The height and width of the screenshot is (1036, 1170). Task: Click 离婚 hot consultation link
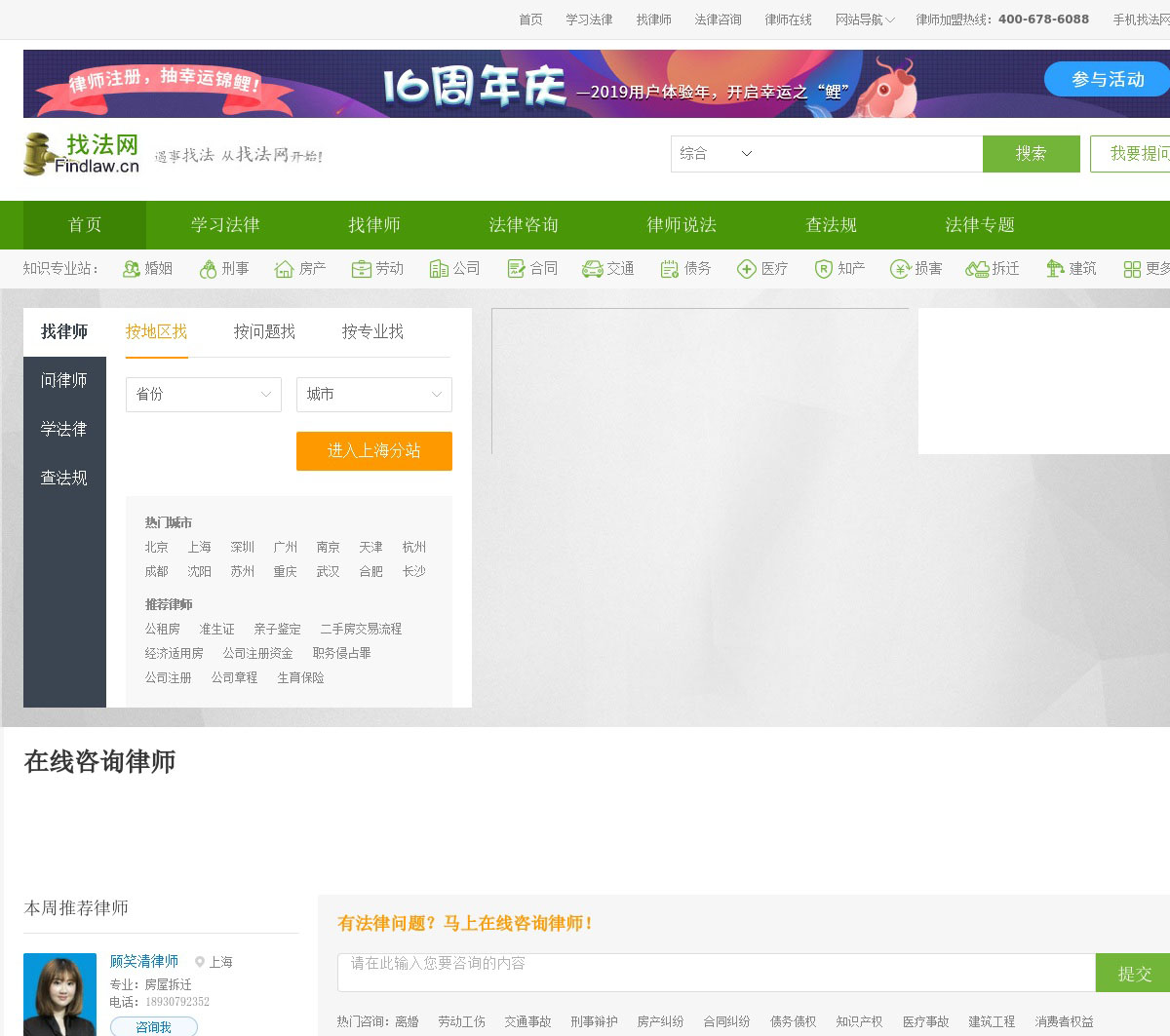tap(408, 1022)
